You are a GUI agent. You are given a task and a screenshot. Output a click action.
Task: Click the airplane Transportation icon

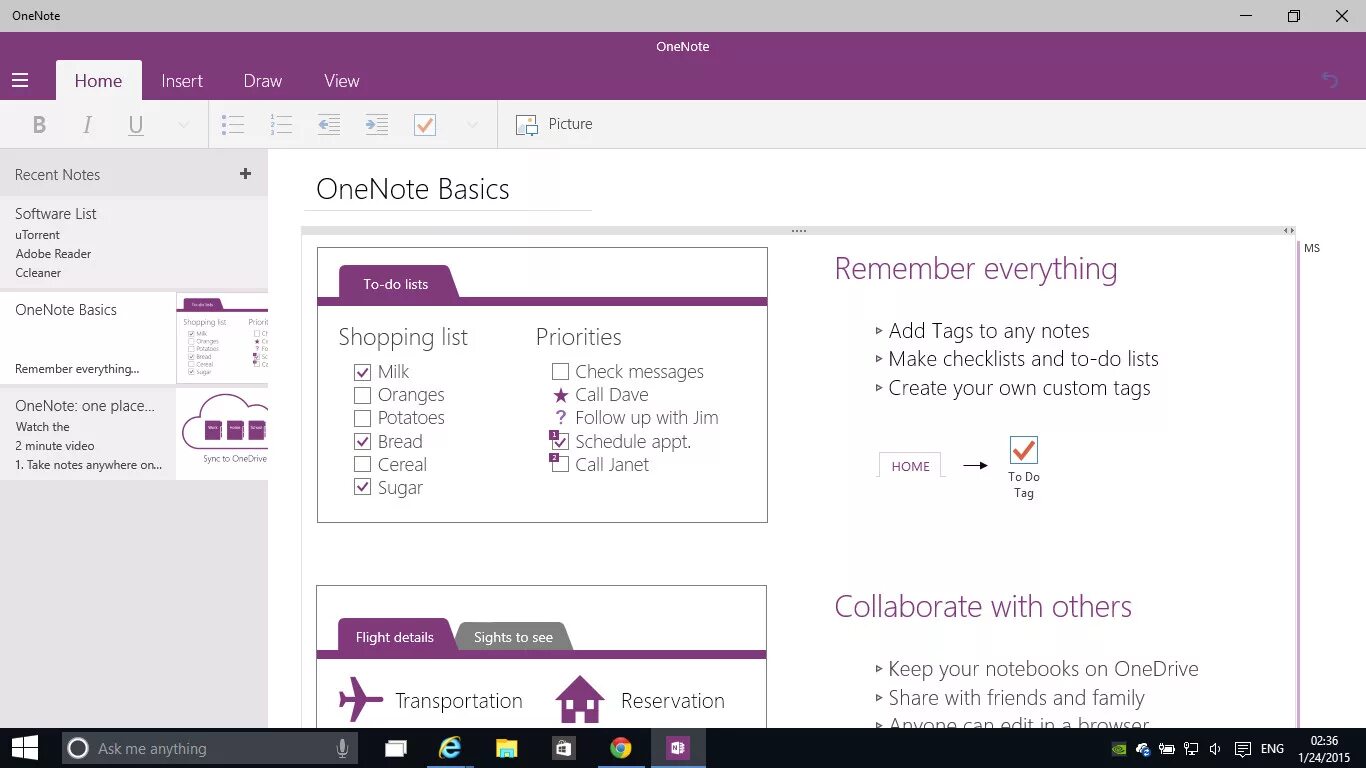click(361, 699)
